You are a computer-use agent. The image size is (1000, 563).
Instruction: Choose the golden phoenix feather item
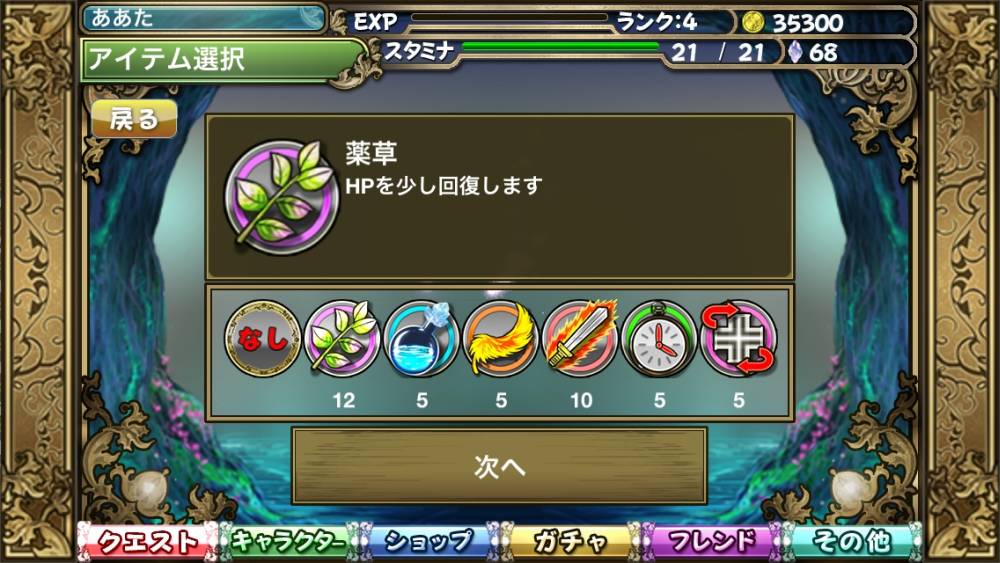point(501,339)
